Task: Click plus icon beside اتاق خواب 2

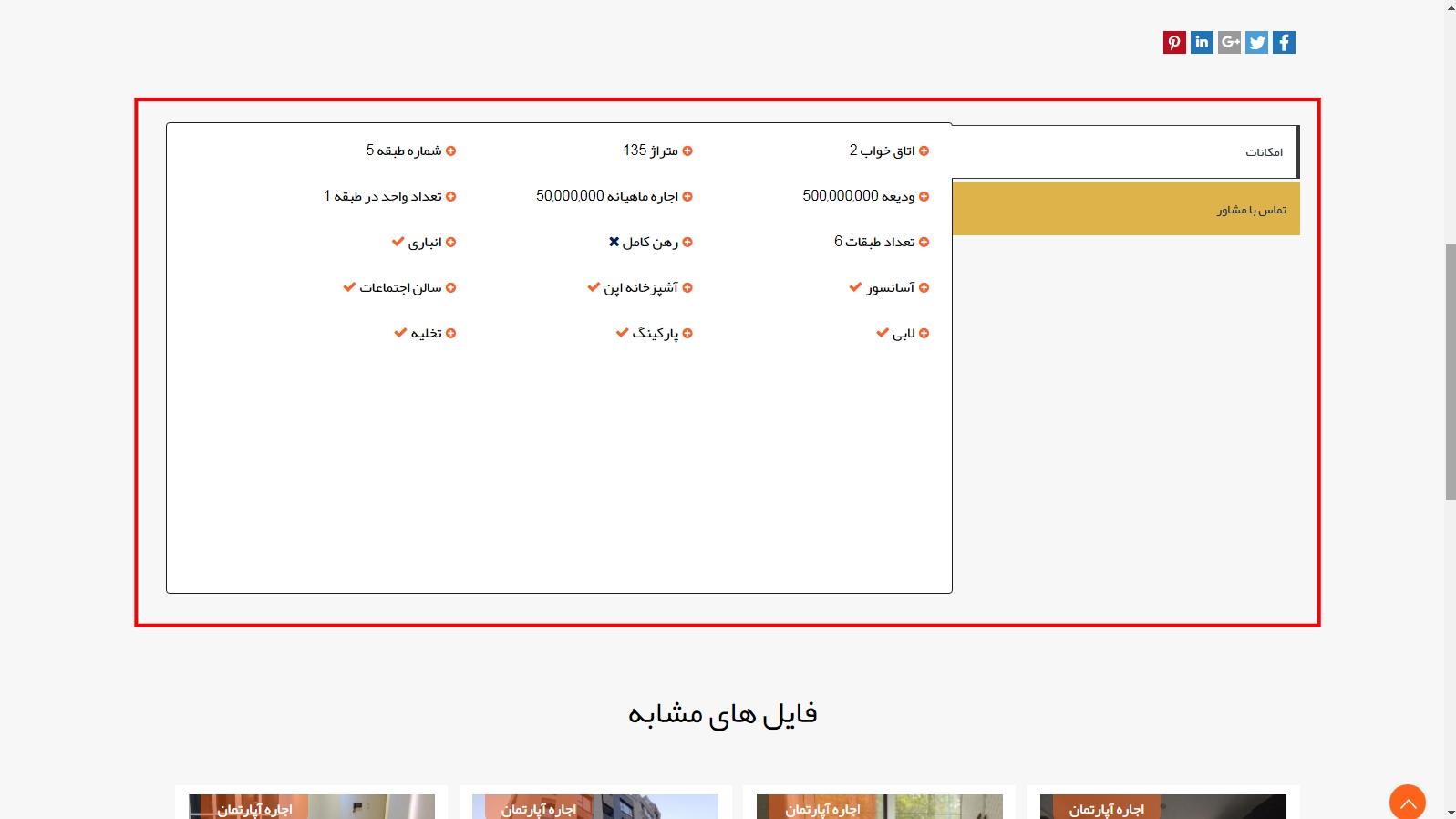Action: [x=924, y=150]
